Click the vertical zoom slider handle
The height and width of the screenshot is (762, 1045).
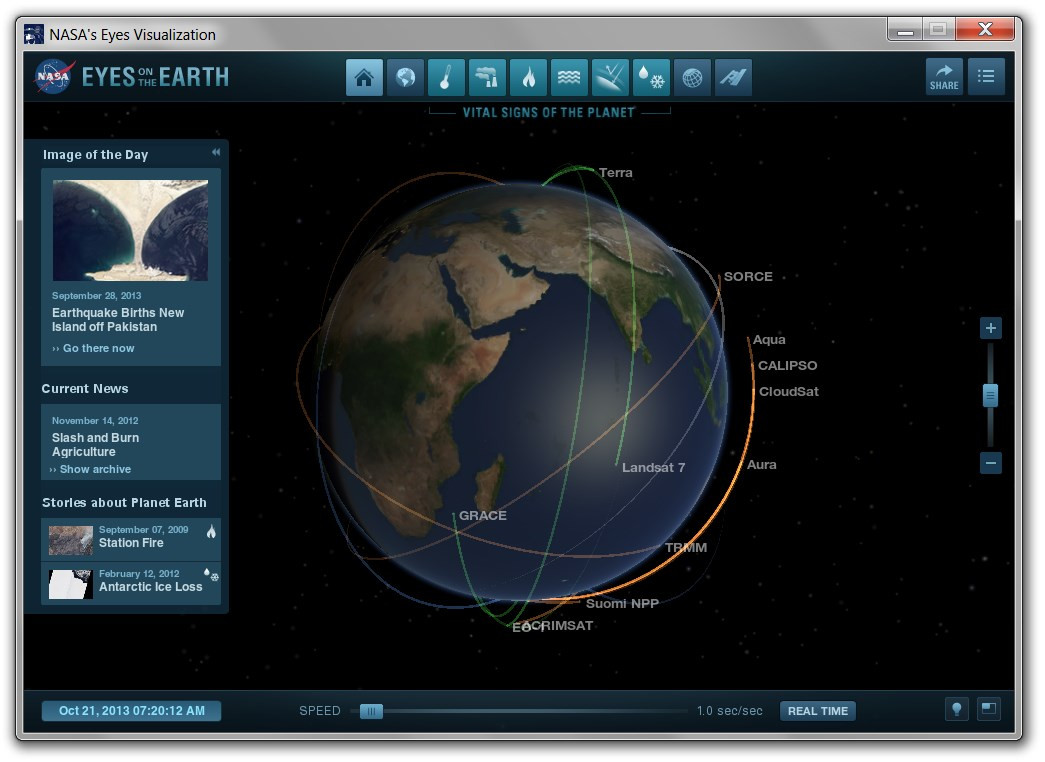[990, 395]
